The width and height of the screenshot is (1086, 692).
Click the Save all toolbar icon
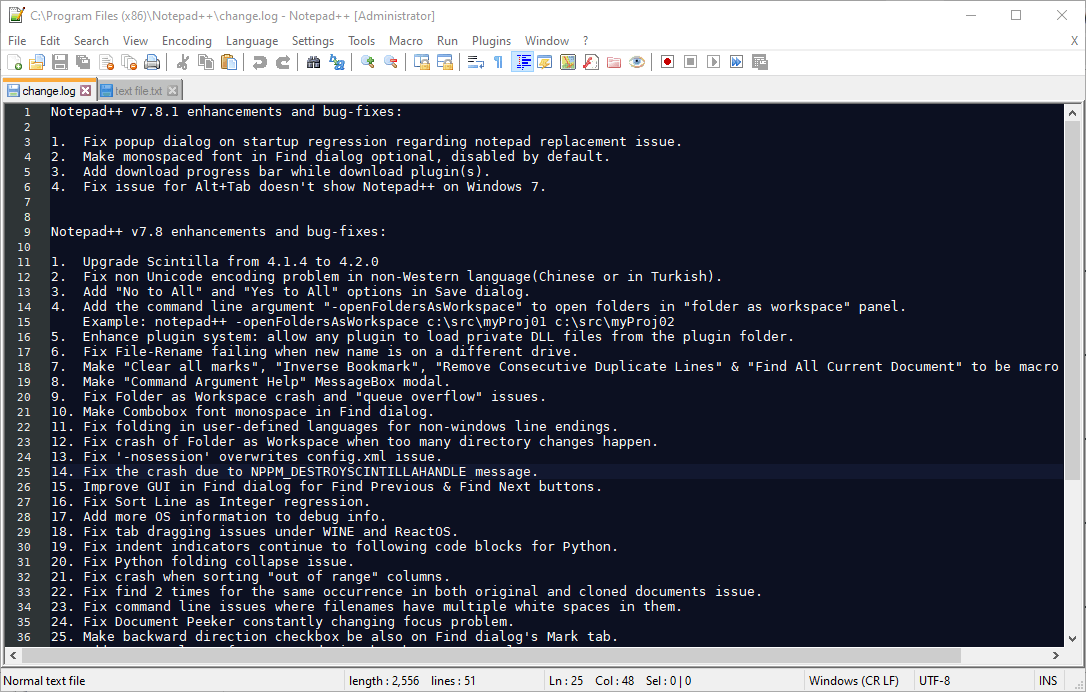click(x=83, y=62)
